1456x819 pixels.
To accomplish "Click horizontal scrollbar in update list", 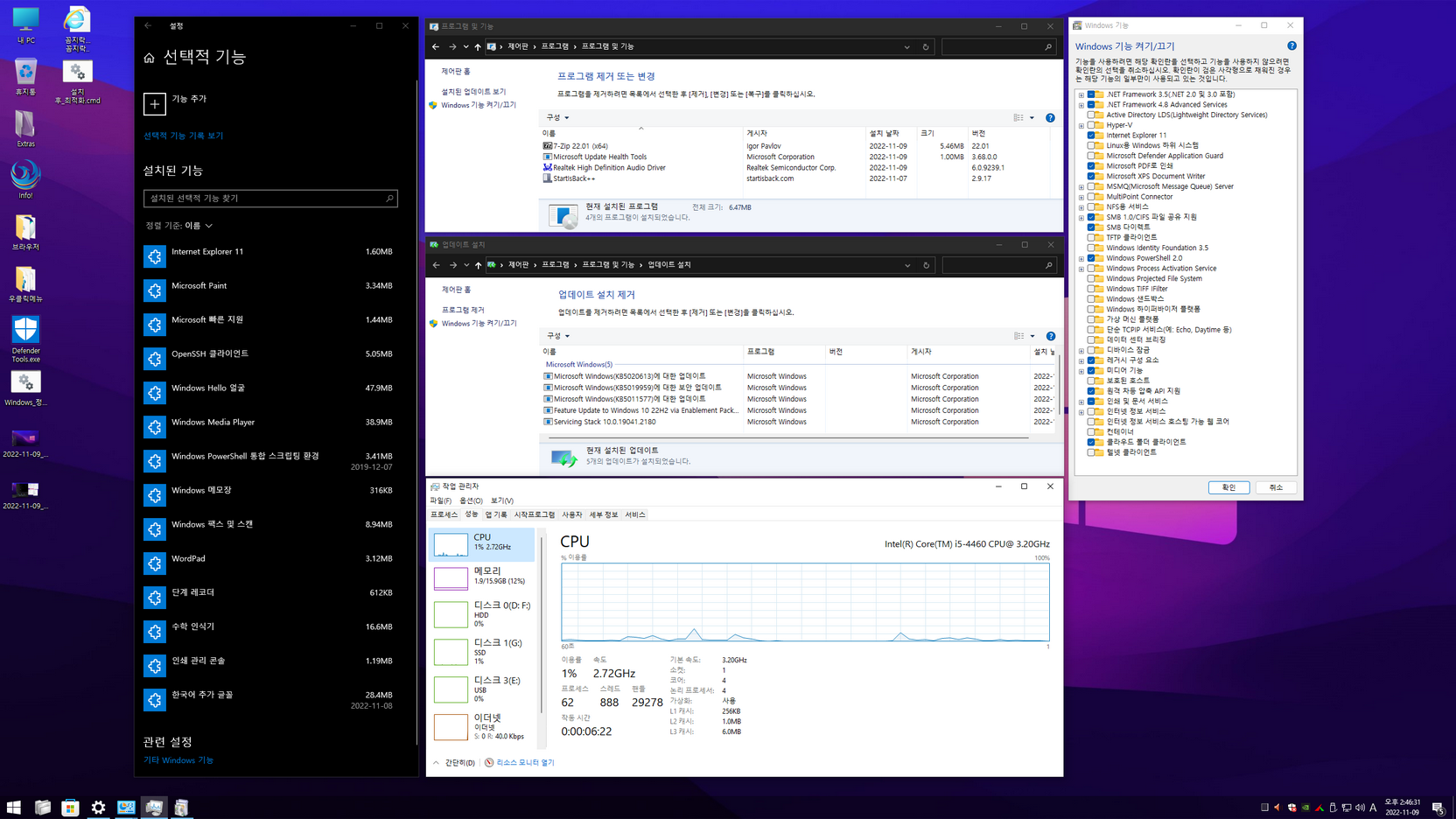I will point(787,437).
